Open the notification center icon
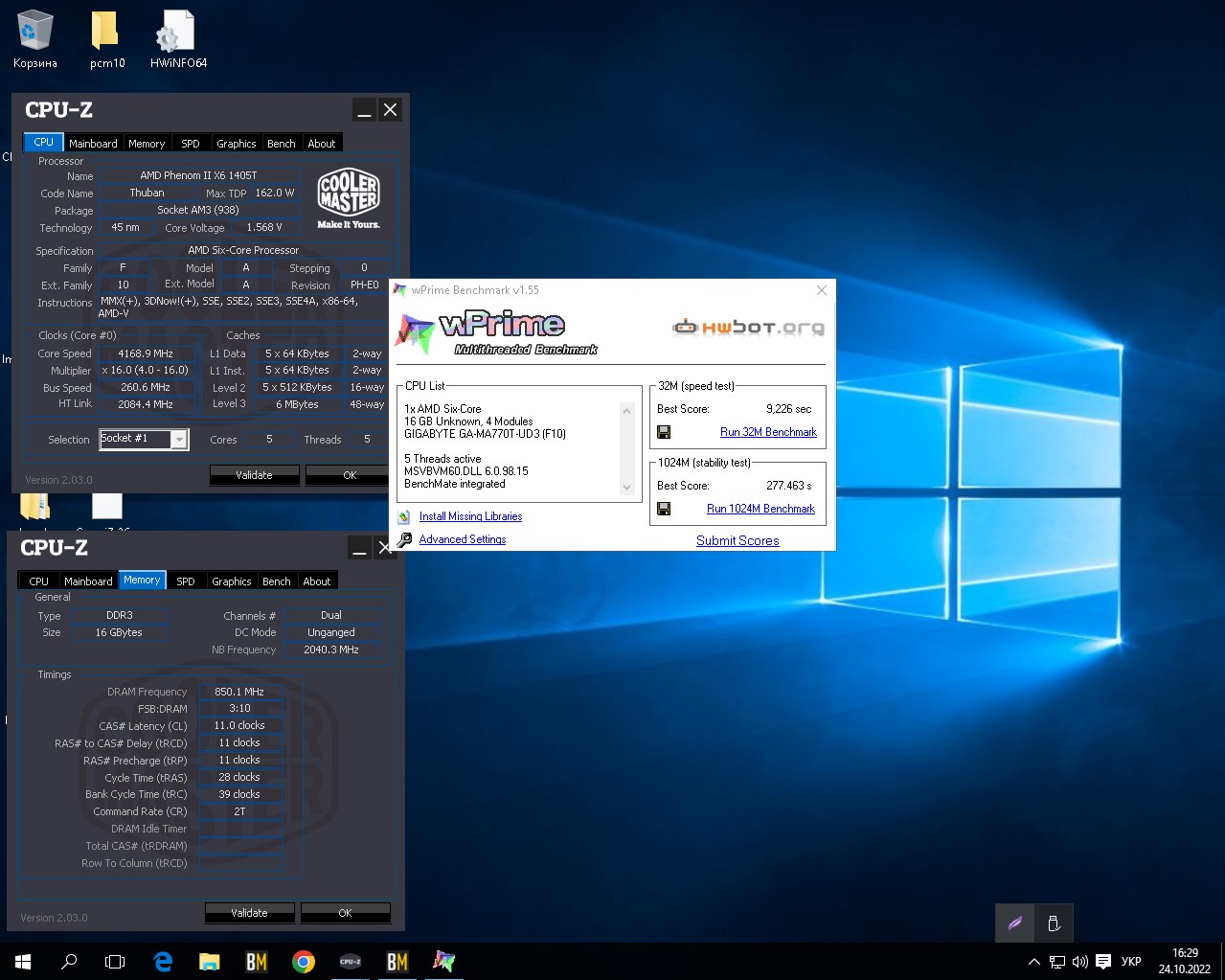The width and height of the screenshot is (1225, 980). tap(1103, 962)
